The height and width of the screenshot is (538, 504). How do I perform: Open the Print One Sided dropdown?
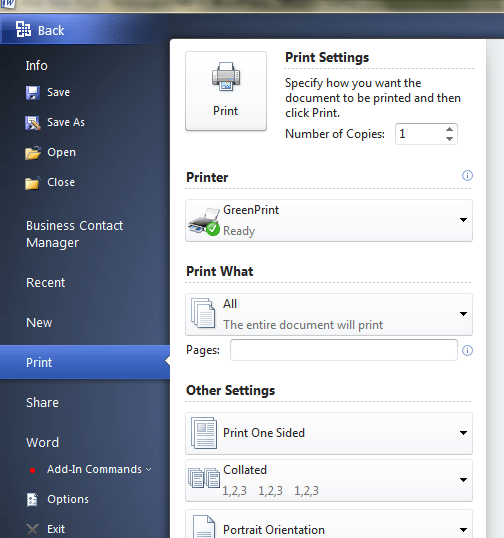click(x=329, y=433)
